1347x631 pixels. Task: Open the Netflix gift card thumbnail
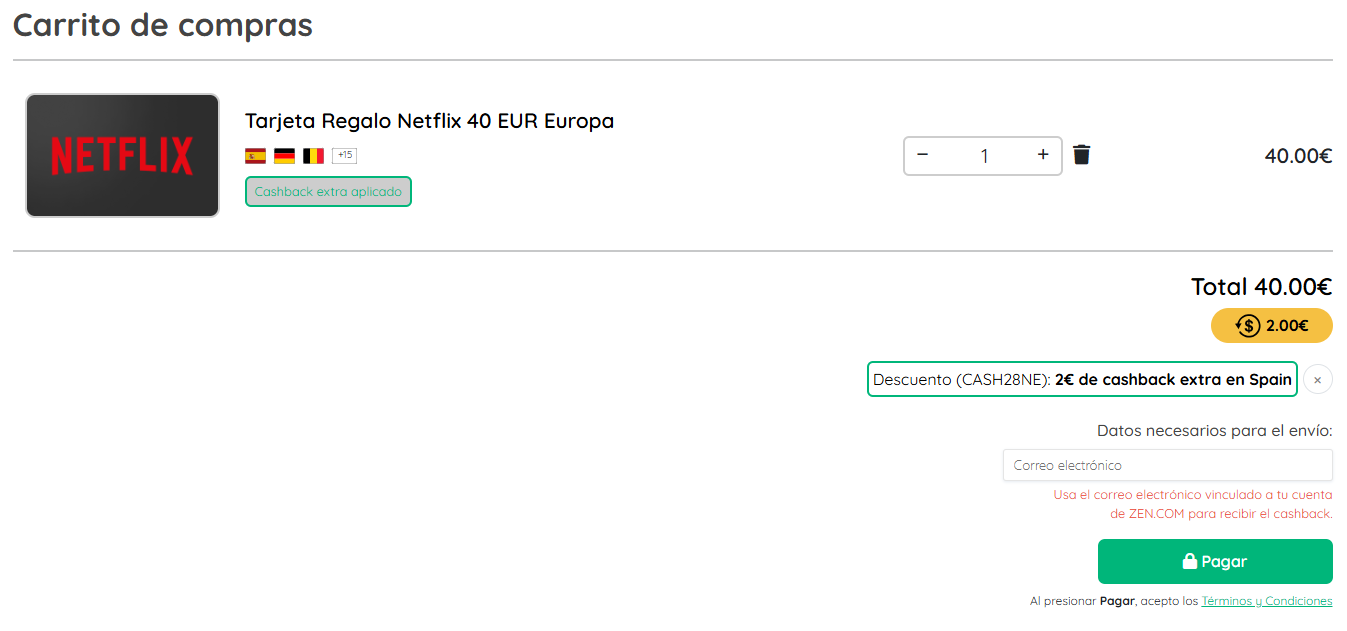(122, 155)
